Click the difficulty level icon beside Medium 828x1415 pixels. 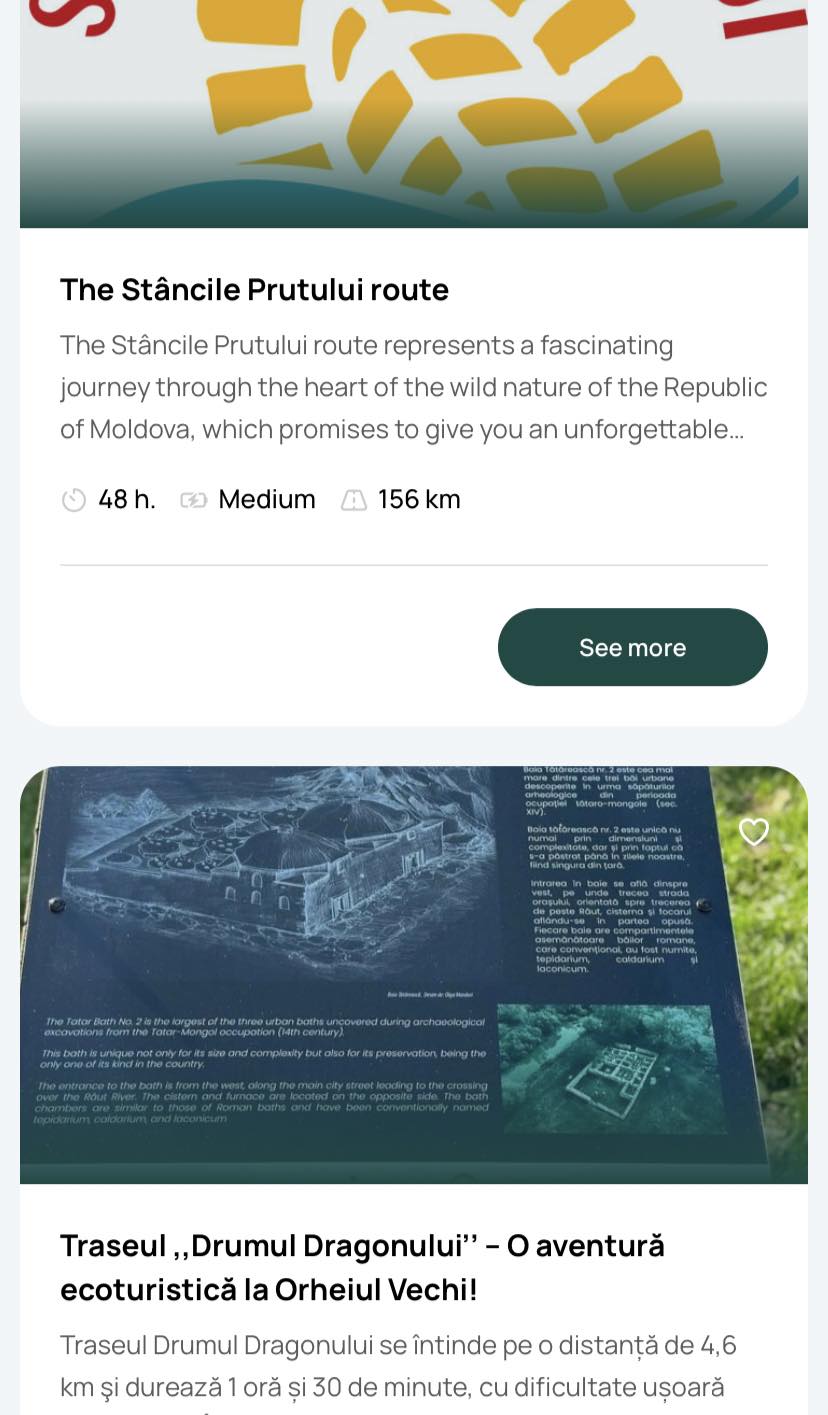coord(193,500)
